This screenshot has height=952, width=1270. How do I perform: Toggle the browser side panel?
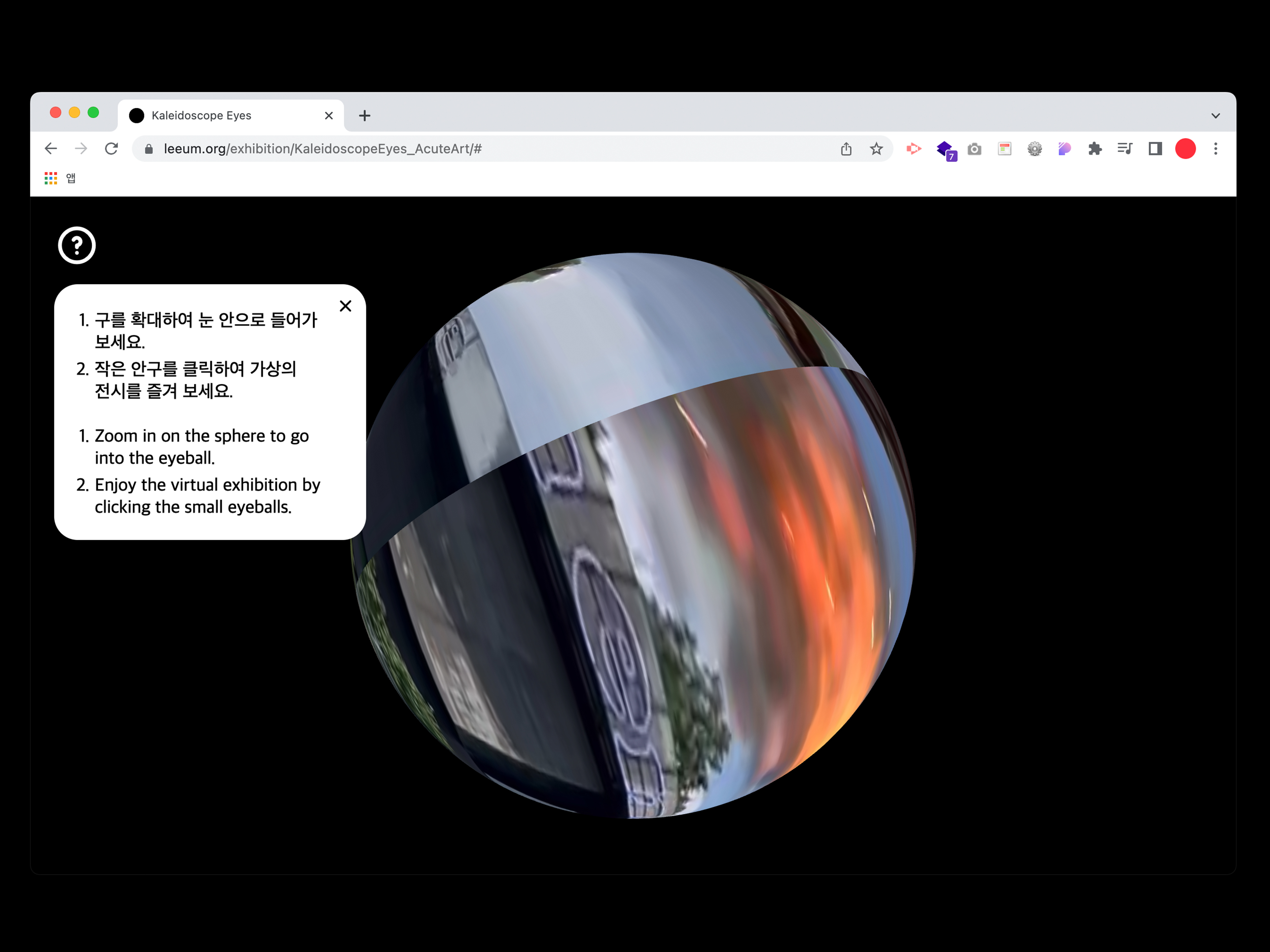click(x=1155, y=149)
